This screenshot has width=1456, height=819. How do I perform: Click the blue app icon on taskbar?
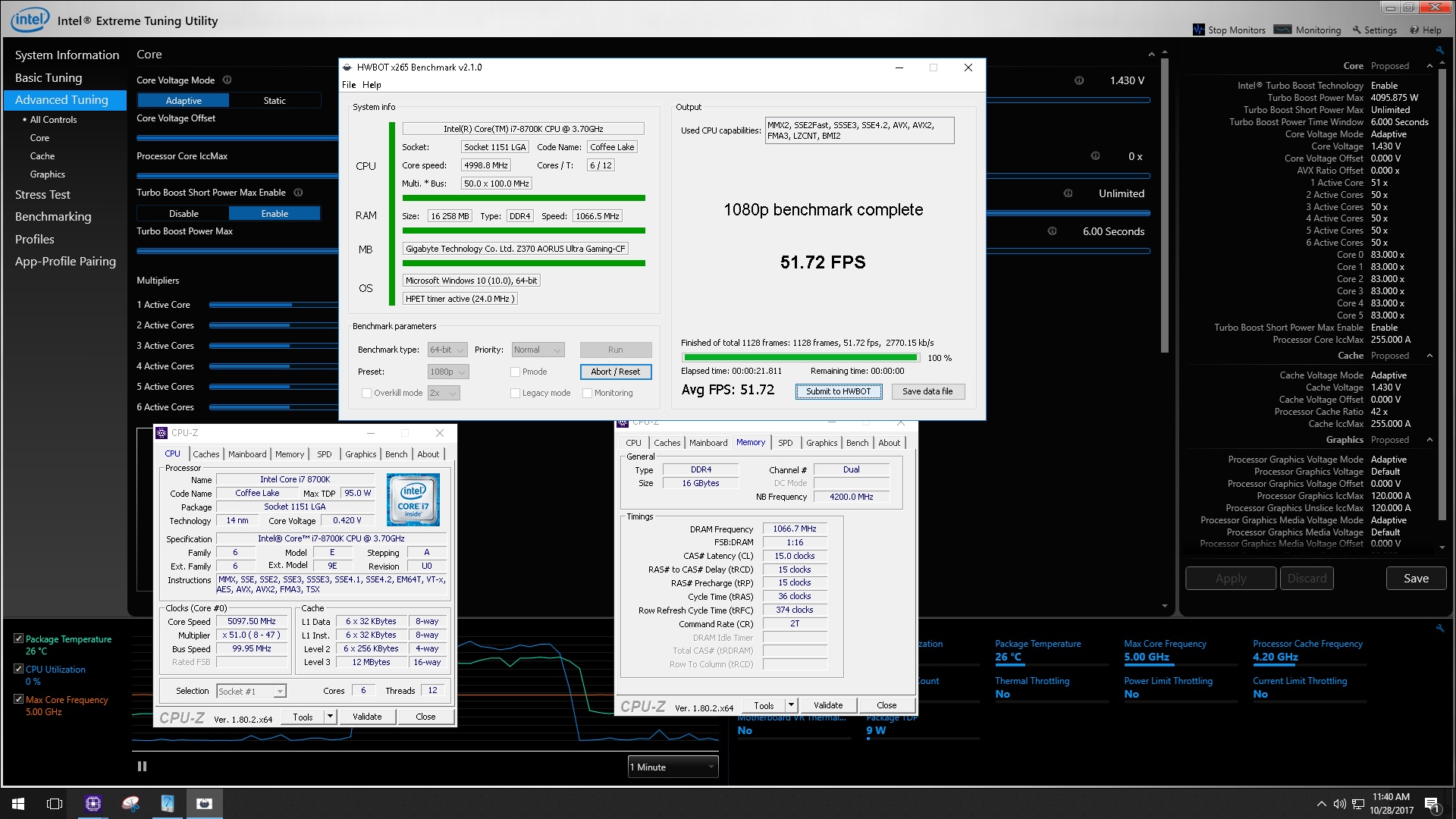[168, 804]
